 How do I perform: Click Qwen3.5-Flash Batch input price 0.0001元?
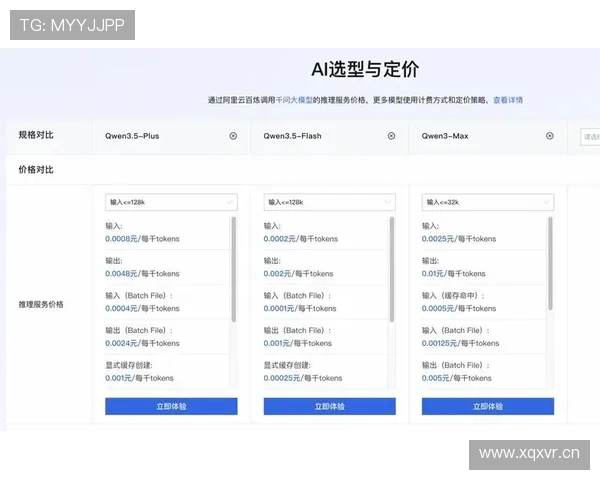pyautogui.click(x=279, y=309)
